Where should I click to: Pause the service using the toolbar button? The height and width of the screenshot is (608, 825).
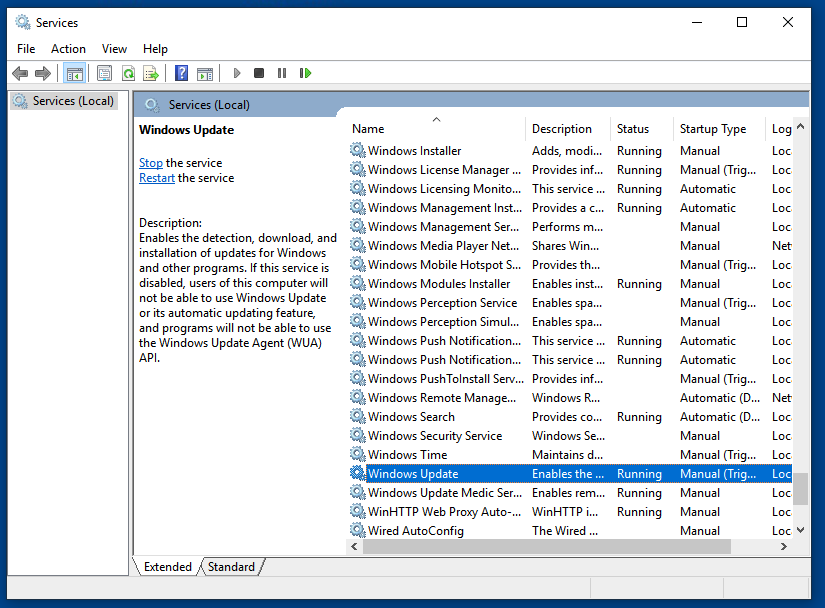point(282,73)
